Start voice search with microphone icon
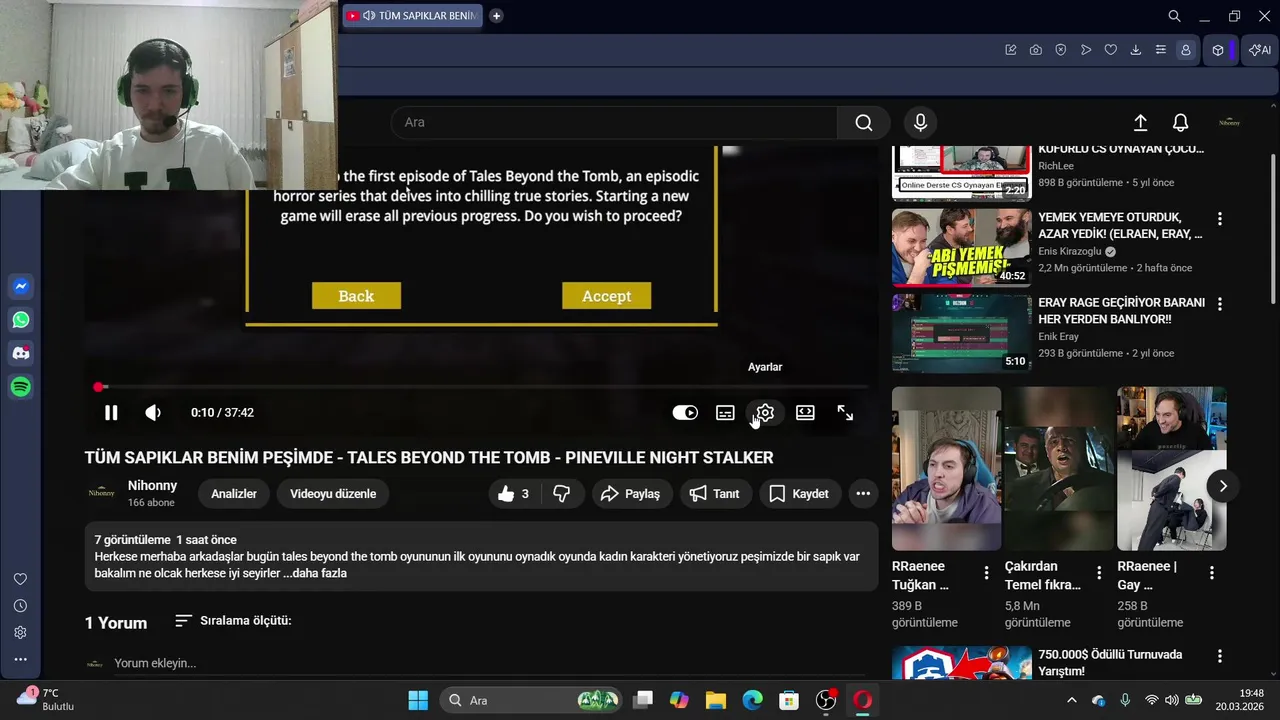This screenshot has height=720, width=1280. click(920, 122)
